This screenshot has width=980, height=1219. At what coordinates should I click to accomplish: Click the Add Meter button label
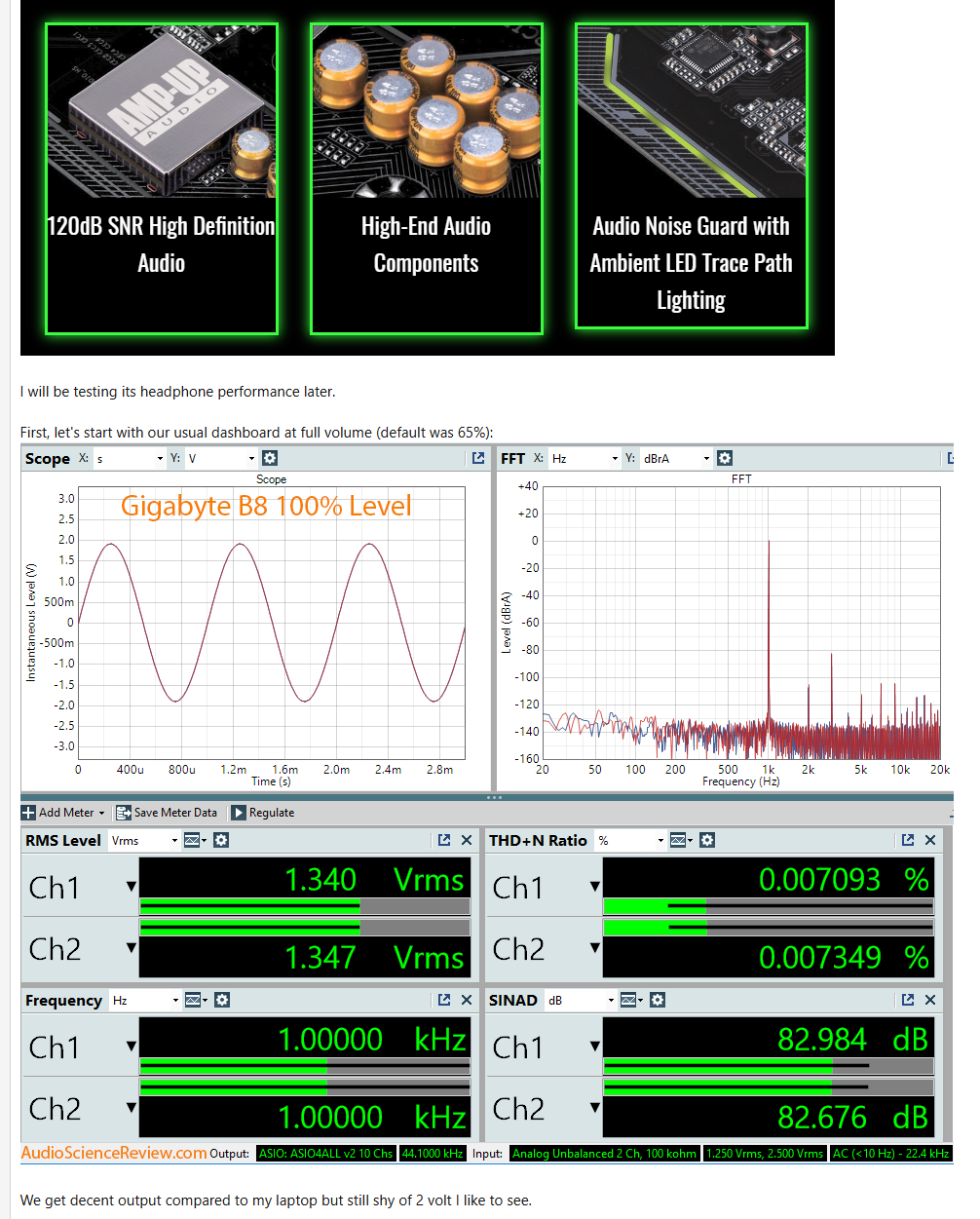tap(66, 813)
